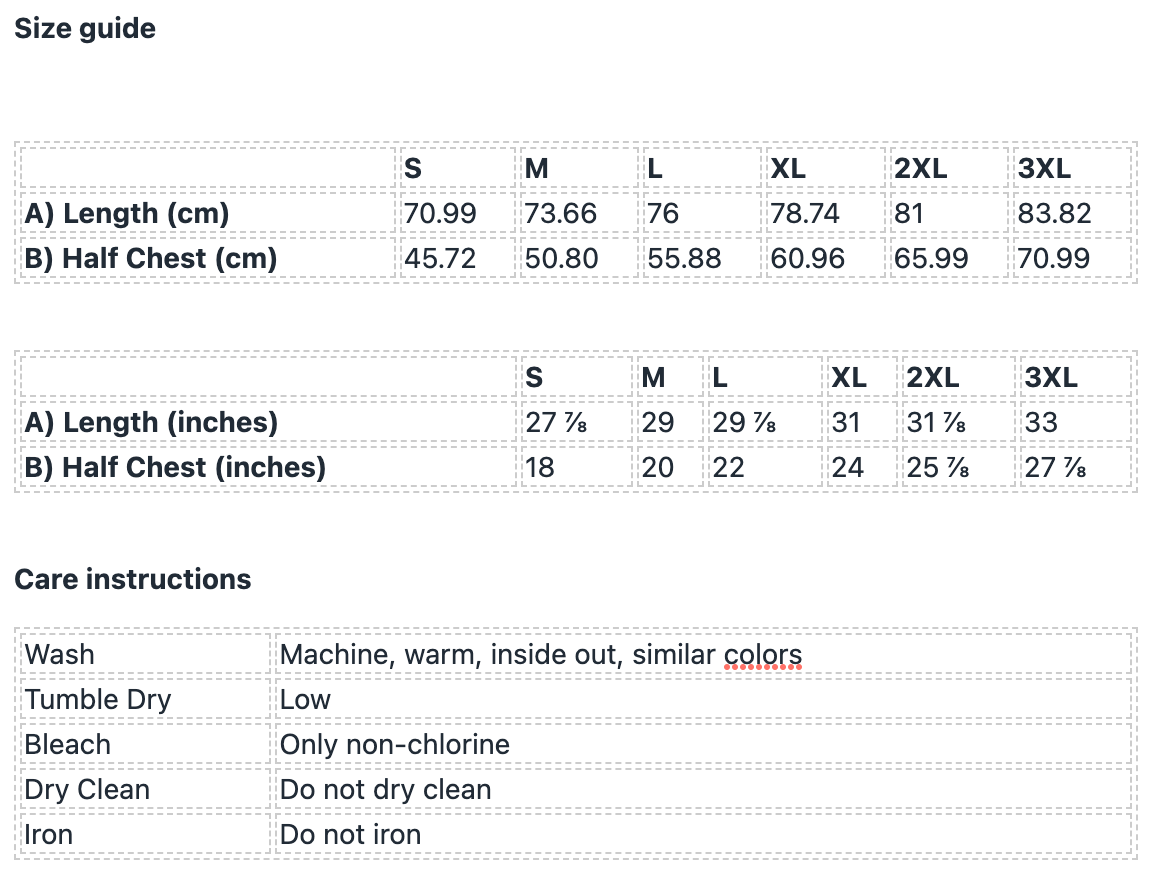Screen dimensions: 1150x874
Task: Click the 55.88 half chest cell
Action: [684, 258]
